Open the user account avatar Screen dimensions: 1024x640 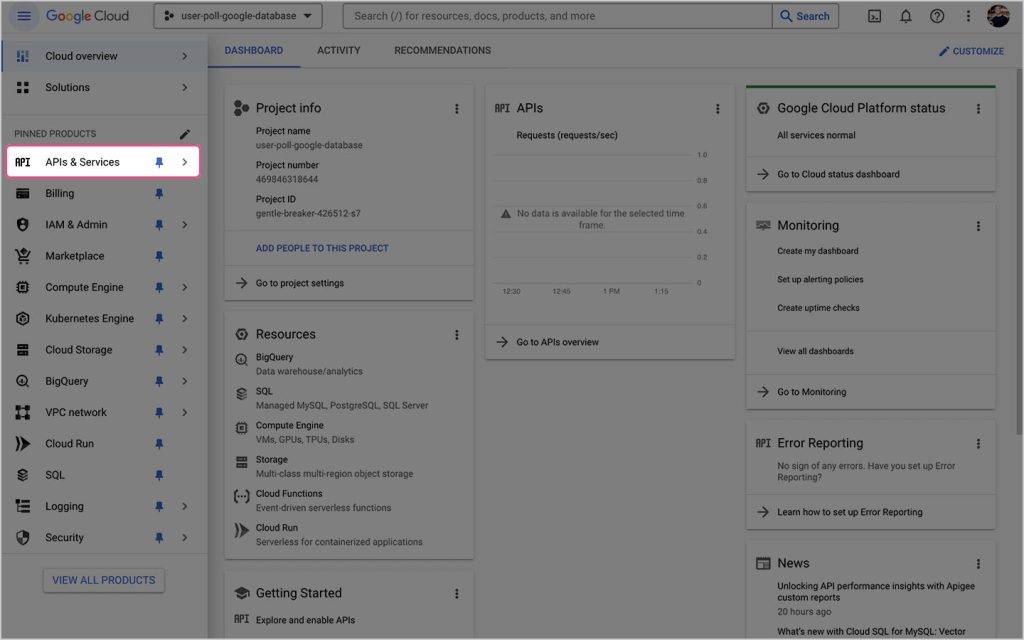pos(998,16)
